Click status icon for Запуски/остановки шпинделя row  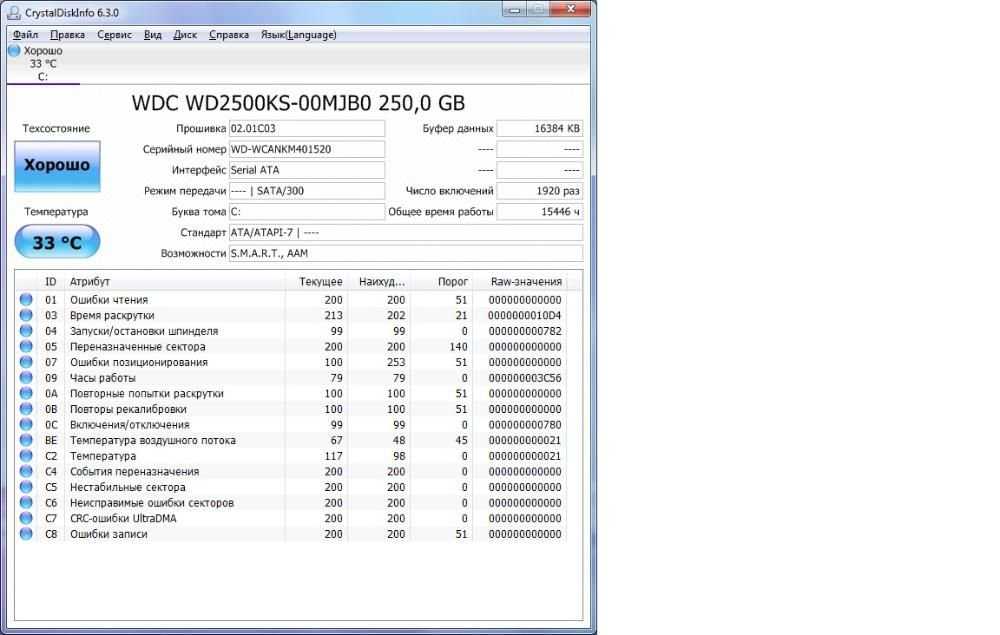[26, 330]
